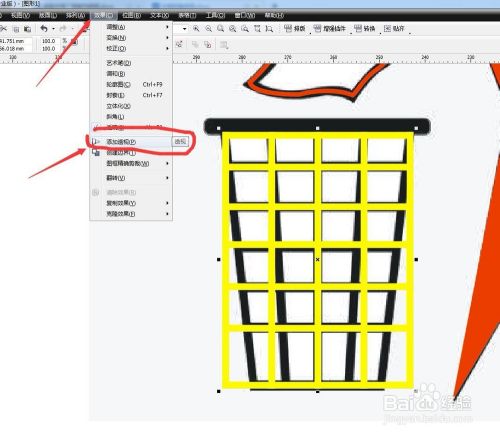Choose 轮廓图(C) Ctrl+F9 entry
The width and height of the screenshot is (500, 436).
pyautogui.click(x=131, y=85)
